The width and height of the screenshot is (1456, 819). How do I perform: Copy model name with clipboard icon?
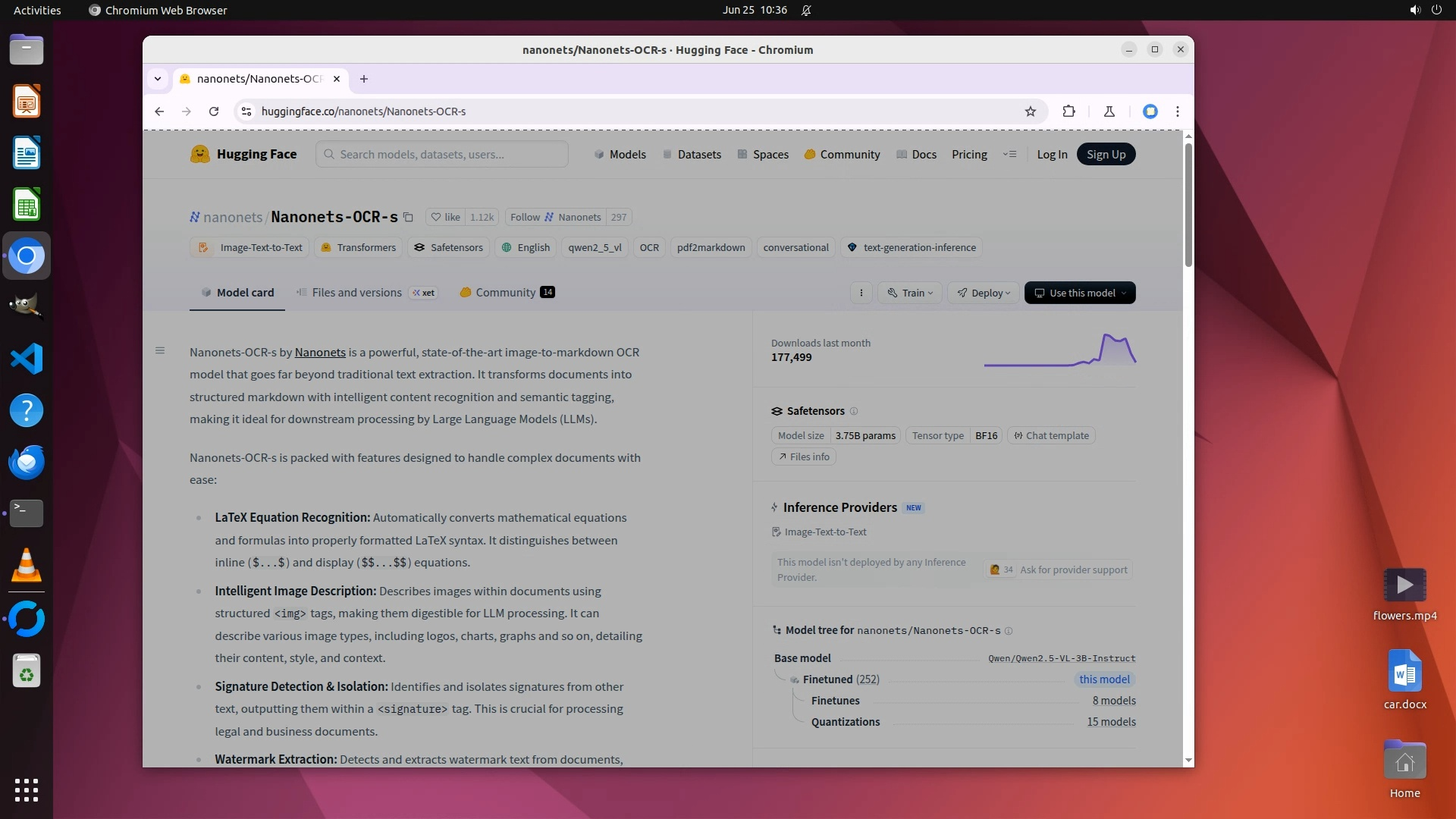point(408,218)
